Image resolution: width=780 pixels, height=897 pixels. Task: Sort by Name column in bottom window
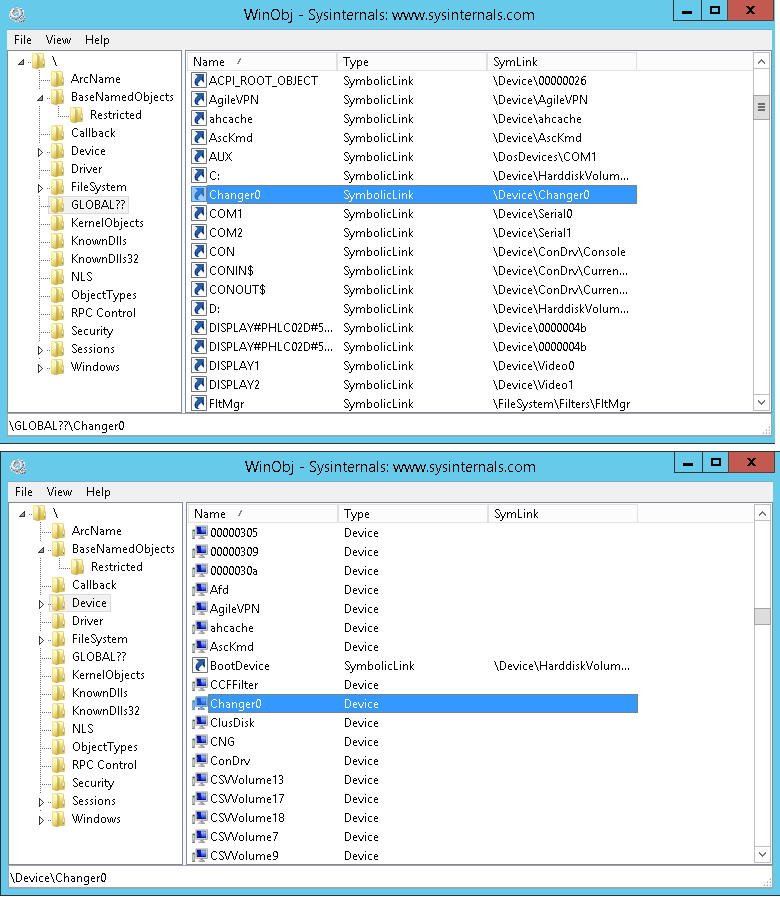pos(263,513)
